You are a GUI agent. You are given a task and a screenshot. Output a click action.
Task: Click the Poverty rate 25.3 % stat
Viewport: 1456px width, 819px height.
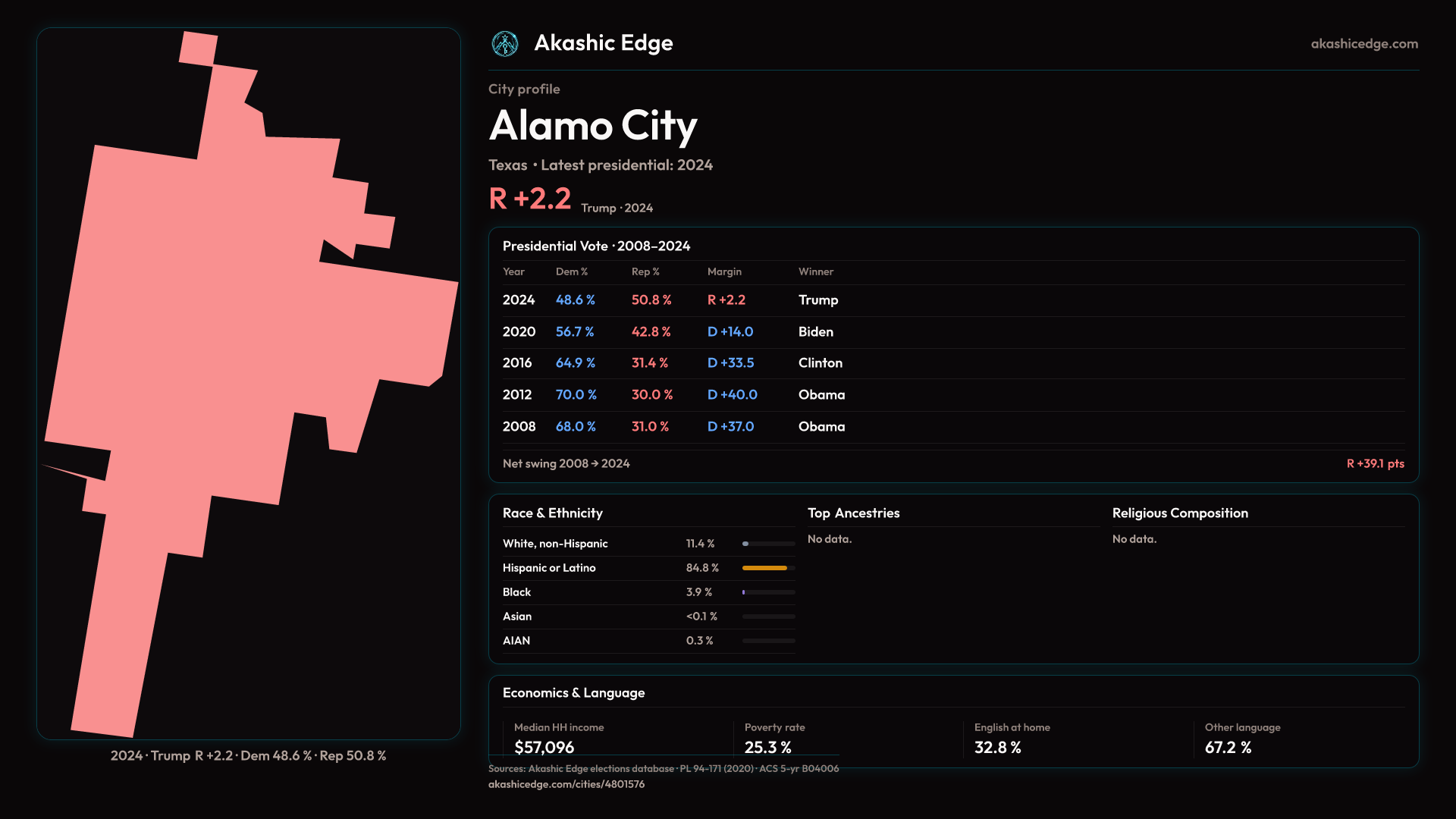coord(767,747)
